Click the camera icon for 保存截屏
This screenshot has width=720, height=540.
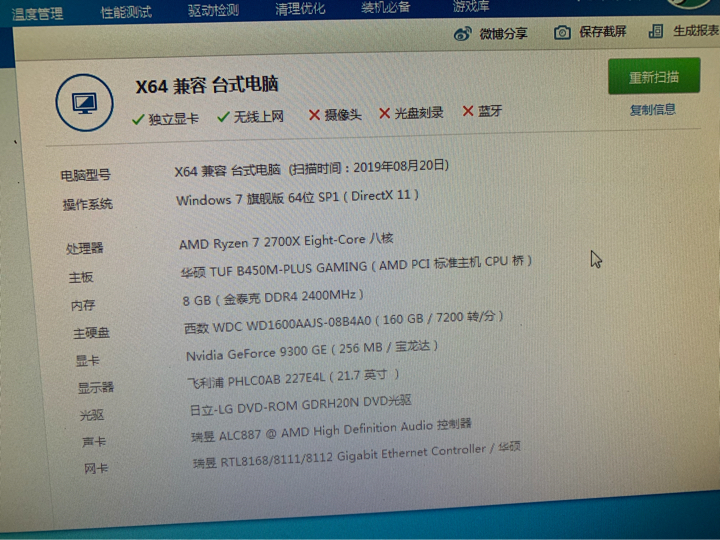(x=563, y=33)
